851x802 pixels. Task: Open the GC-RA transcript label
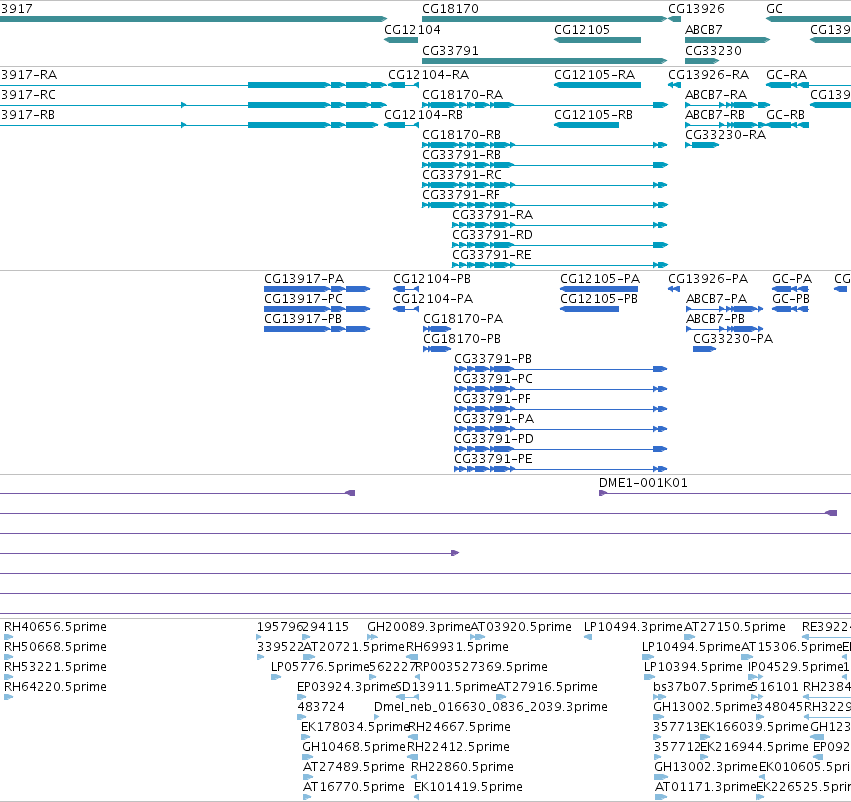click(x=786, y=75)
